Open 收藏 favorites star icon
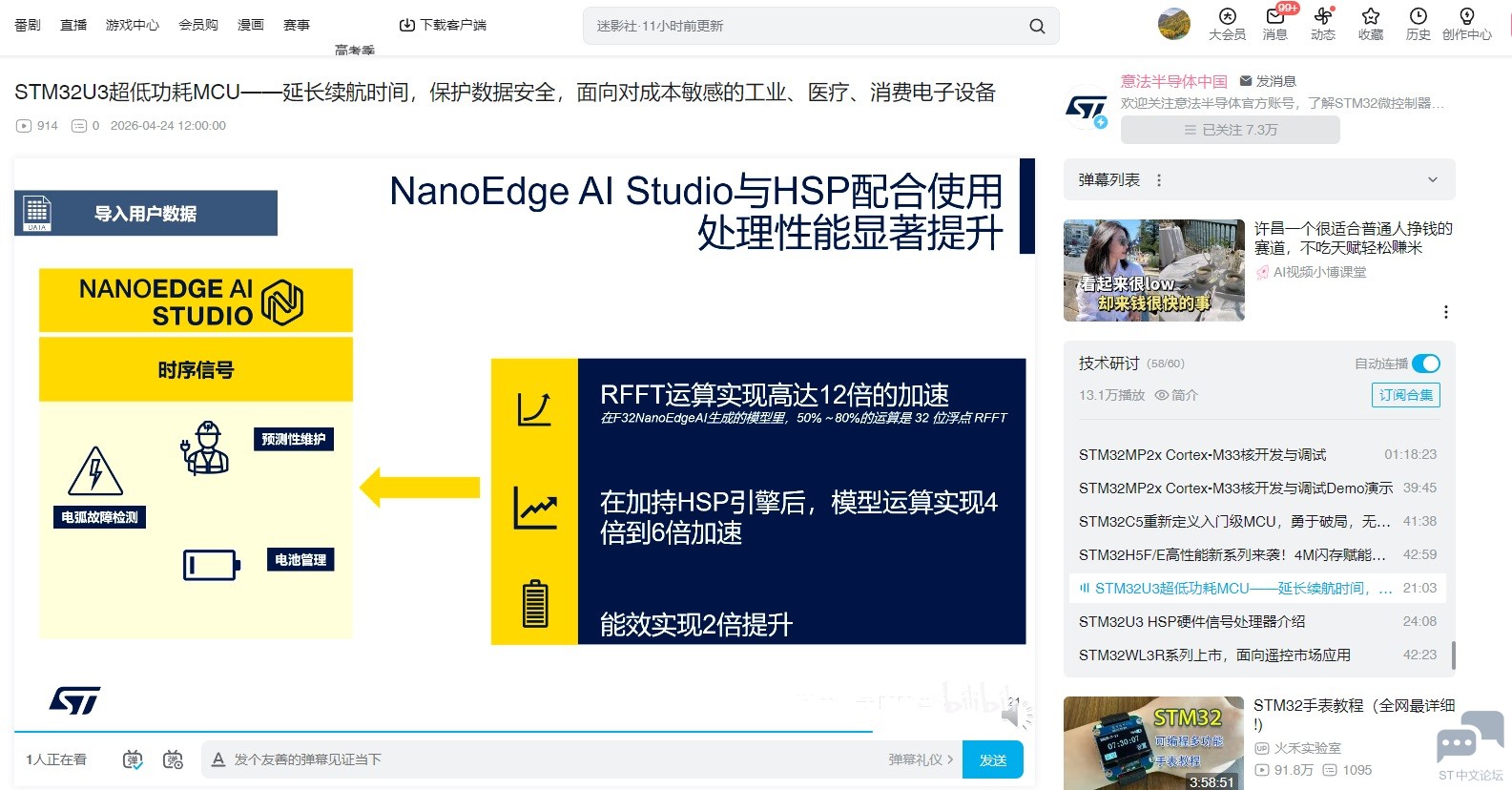Image resolution: width=1512 pixels, height=790 pixels. [1371, 16]
